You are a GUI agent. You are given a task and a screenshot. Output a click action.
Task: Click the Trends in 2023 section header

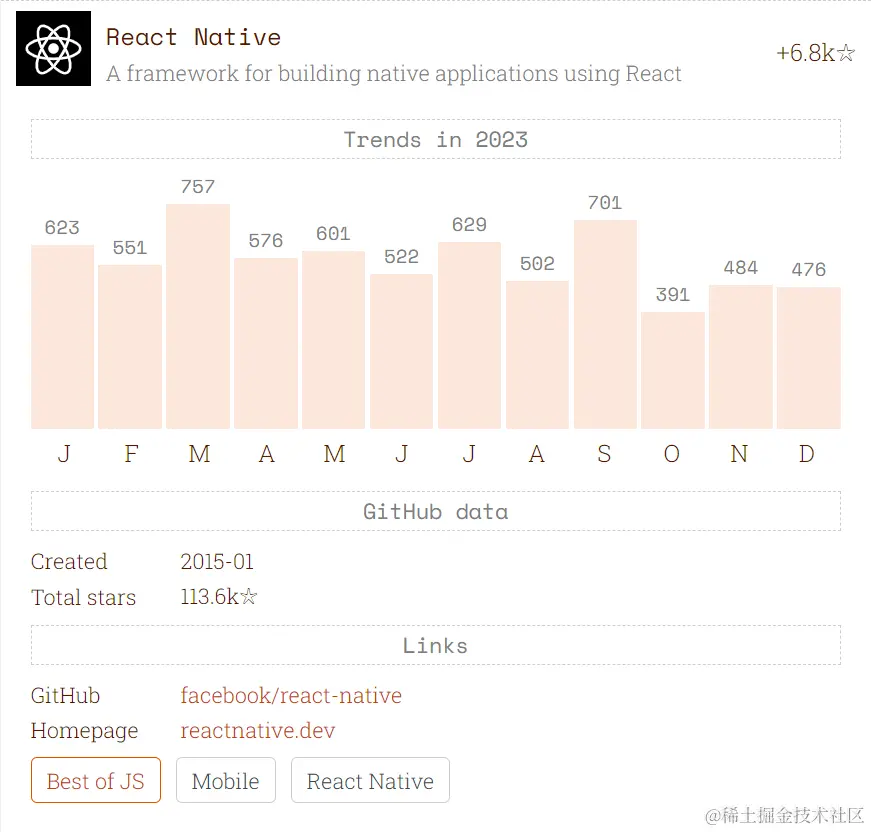pos(436,139)
